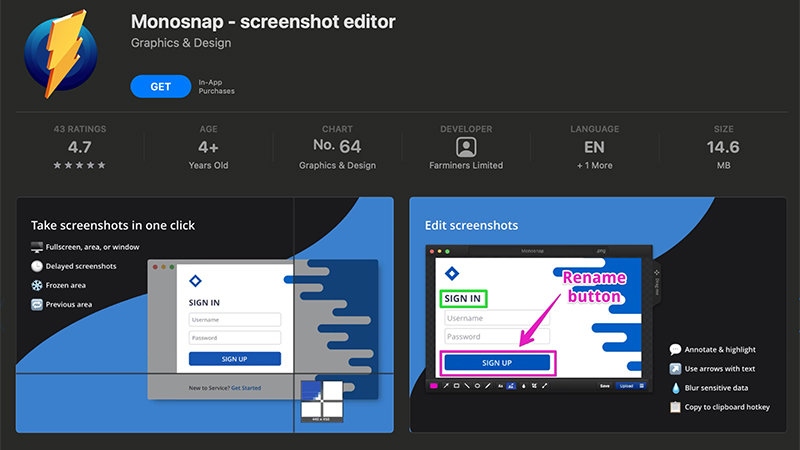Click the Save button in editor toolbar
The height and width of the screenshot is (450, 800).
[605, 386]
